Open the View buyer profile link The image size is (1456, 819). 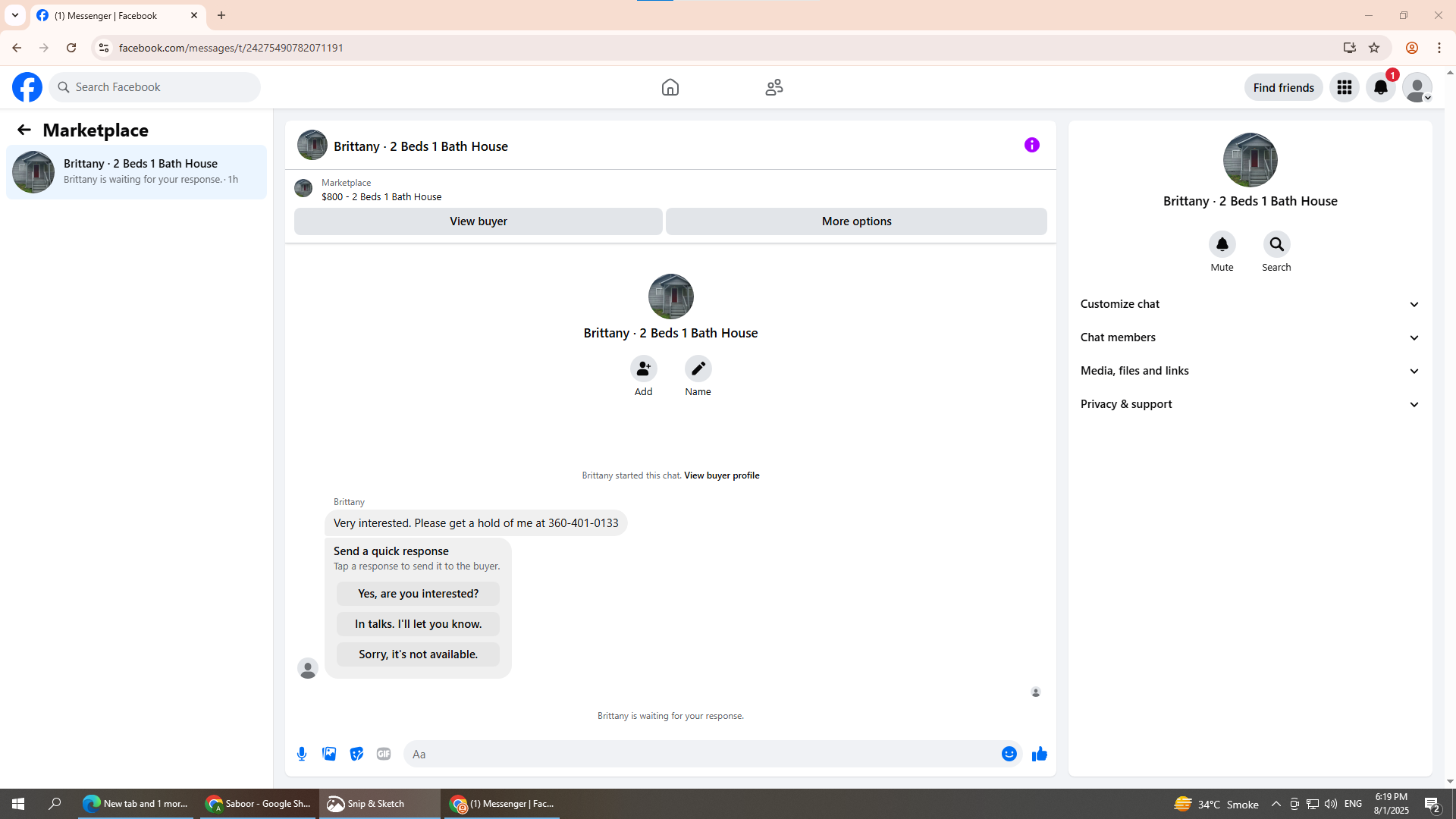point(721,475)
